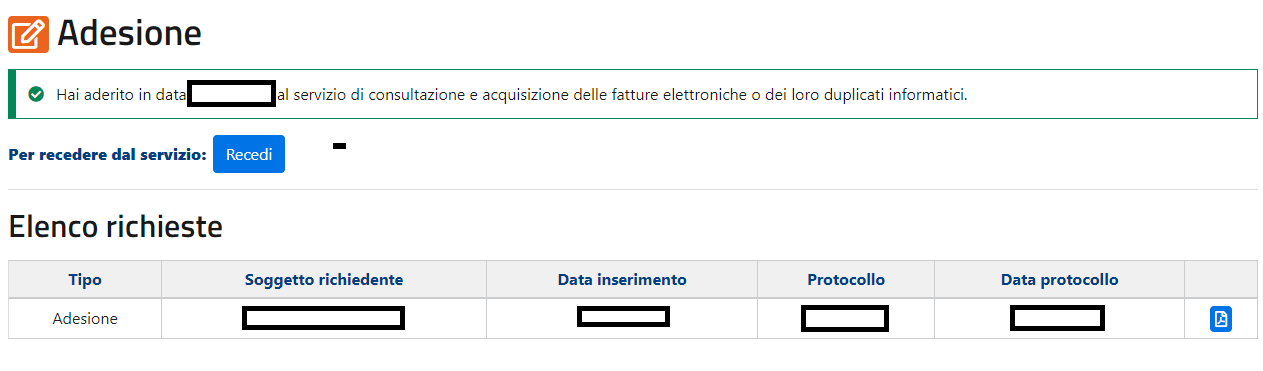Click the redacted Data inserimento cell value

tap(623, 317)
